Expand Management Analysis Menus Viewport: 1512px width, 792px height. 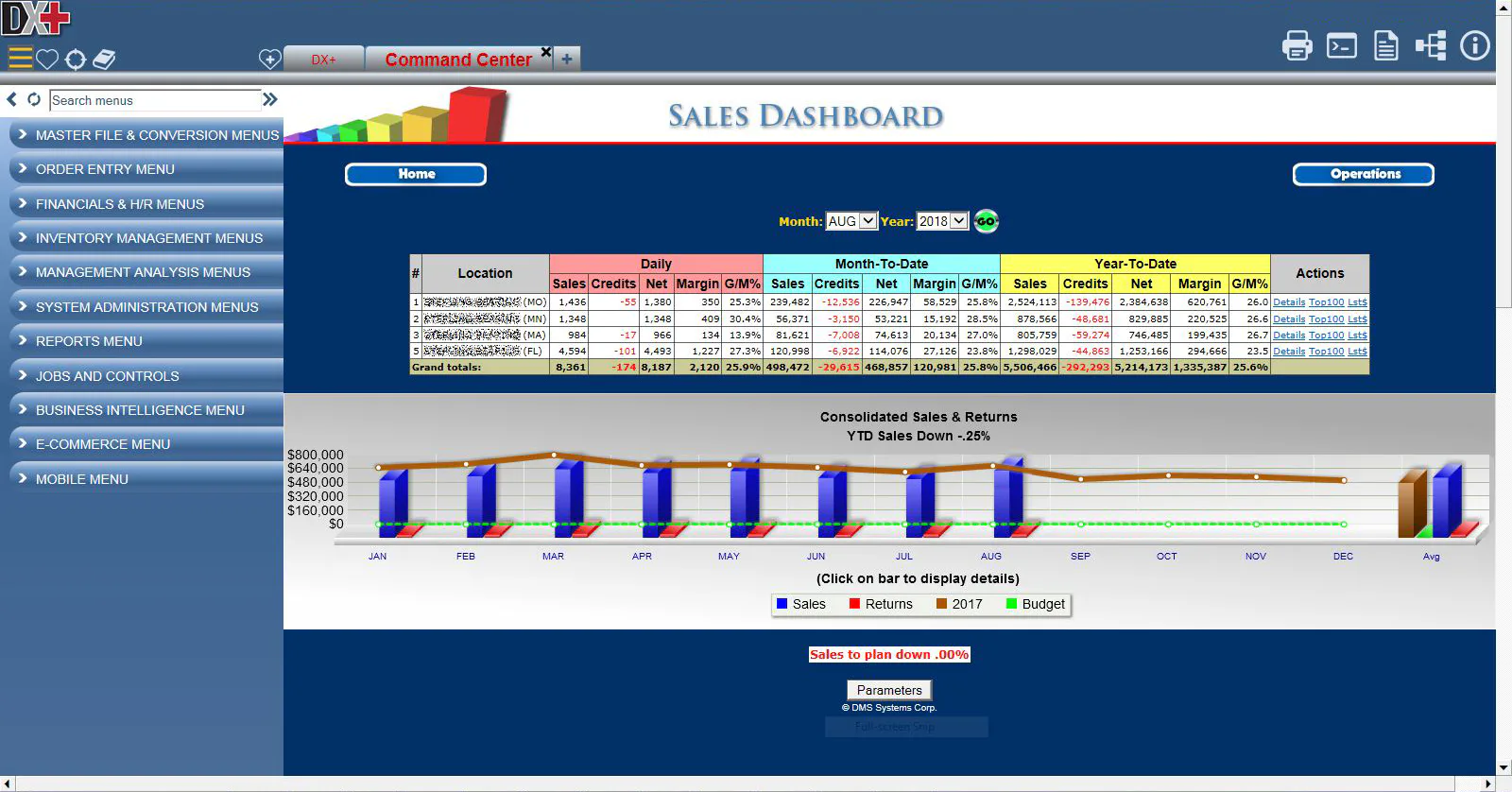(146, 272)
